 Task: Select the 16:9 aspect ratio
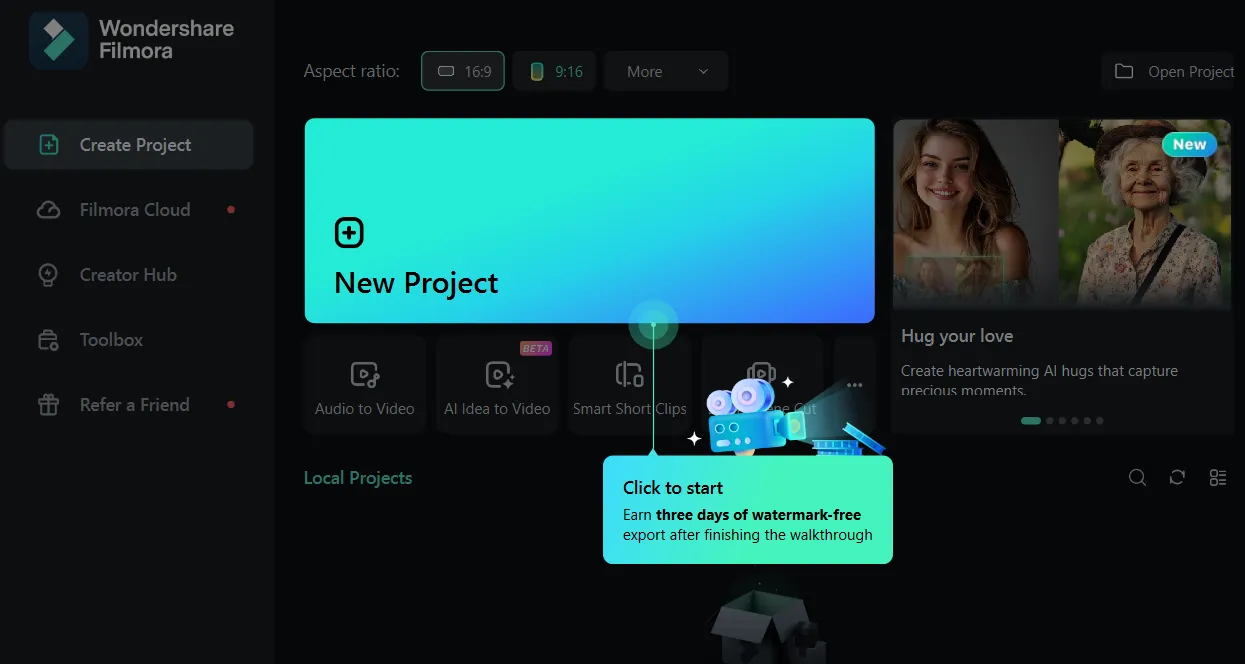(x=463, y=71)
